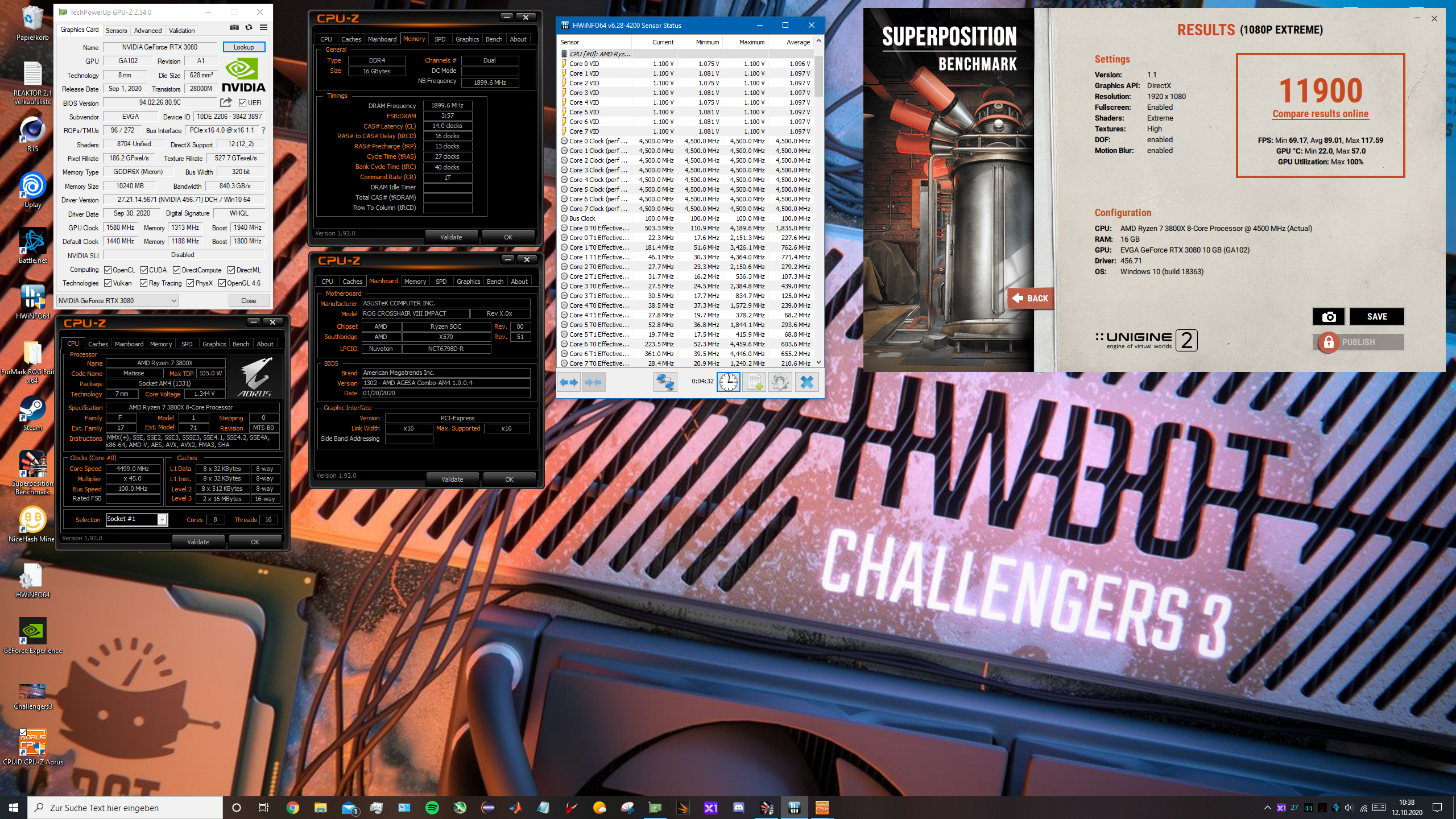
Task: Toggle the PhysX checkbox
Action: pyautogui.click(x=190, y=283)
